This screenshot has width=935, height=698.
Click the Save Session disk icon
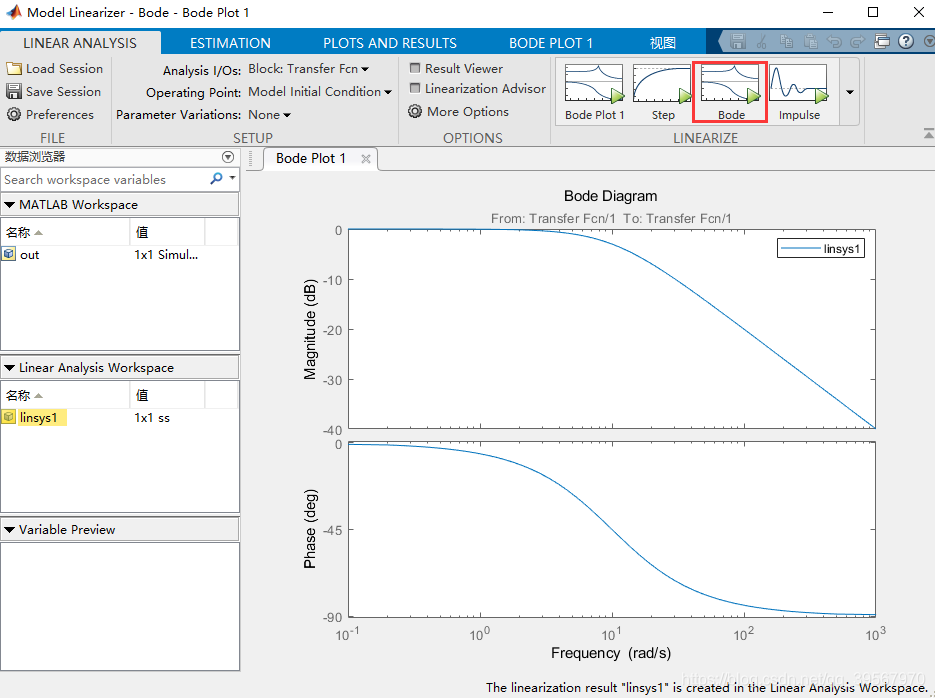click(14, 91)
